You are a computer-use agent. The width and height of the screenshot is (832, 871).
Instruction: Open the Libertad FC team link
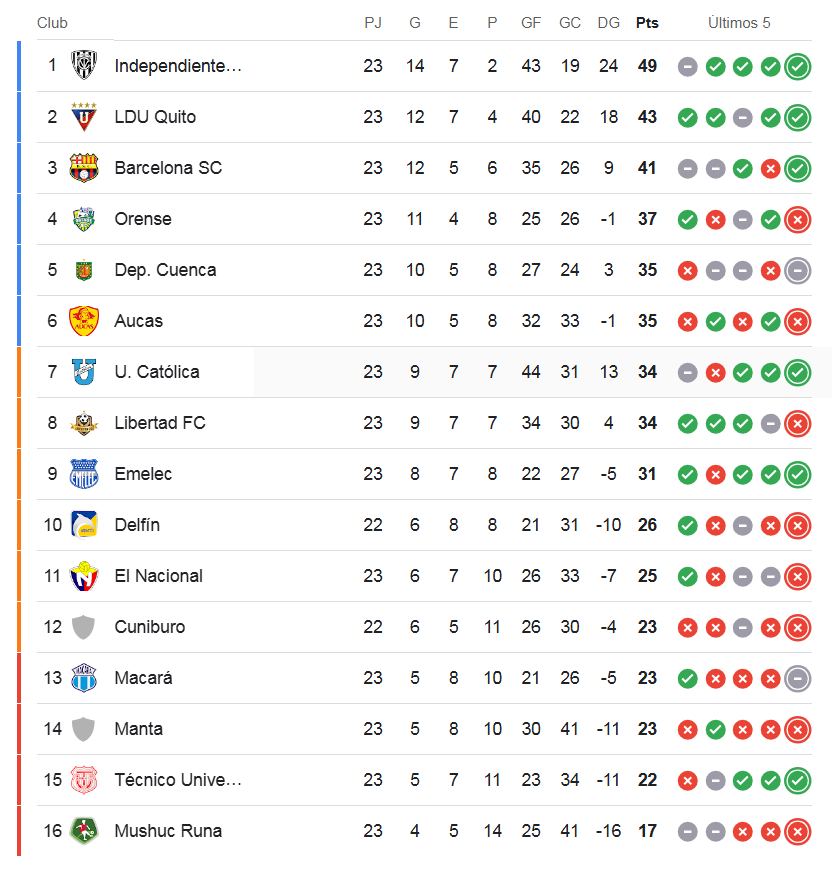point(160,423)
